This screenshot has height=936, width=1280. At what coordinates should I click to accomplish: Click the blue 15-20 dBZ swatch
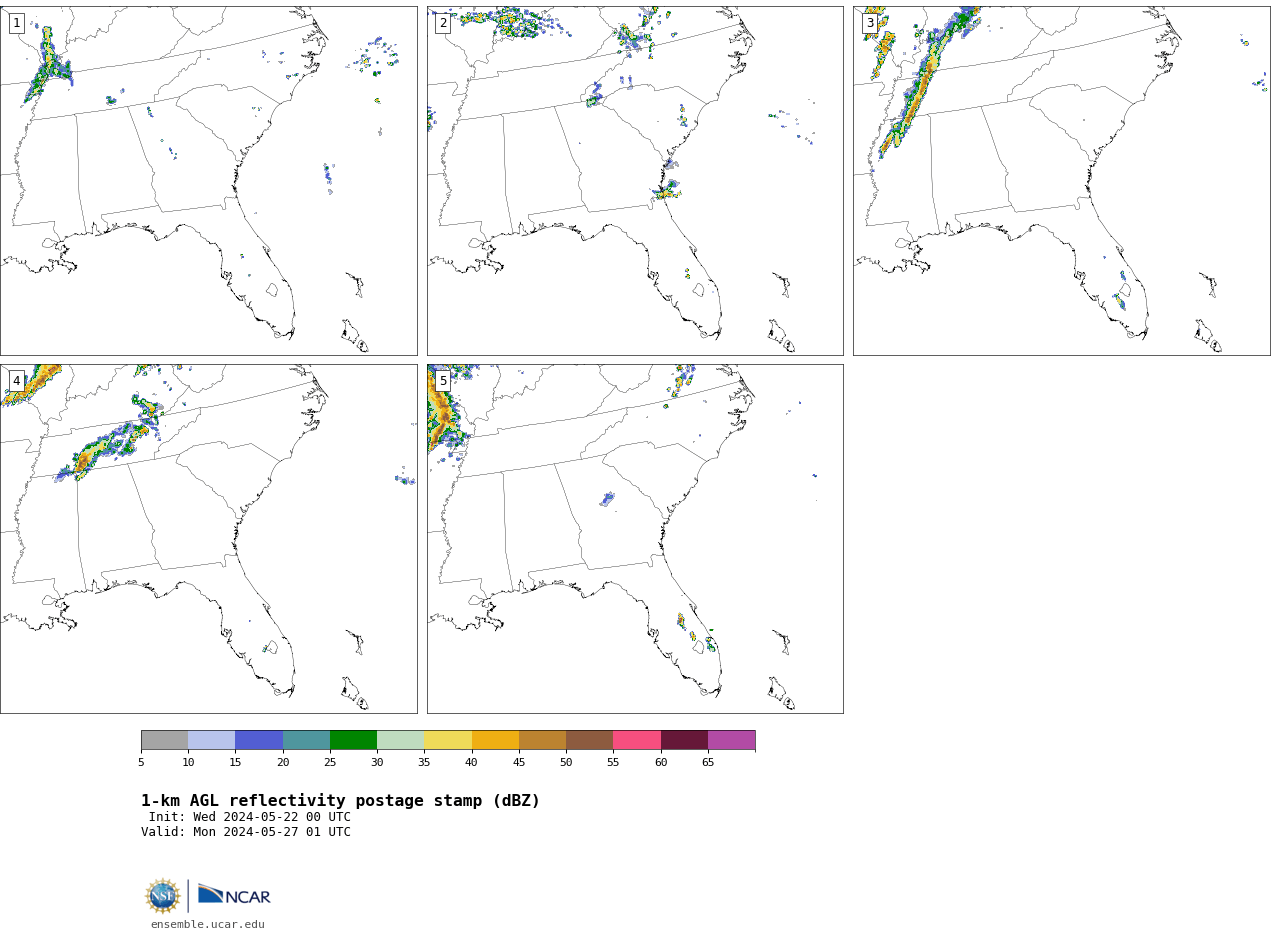tap(259, 740)
